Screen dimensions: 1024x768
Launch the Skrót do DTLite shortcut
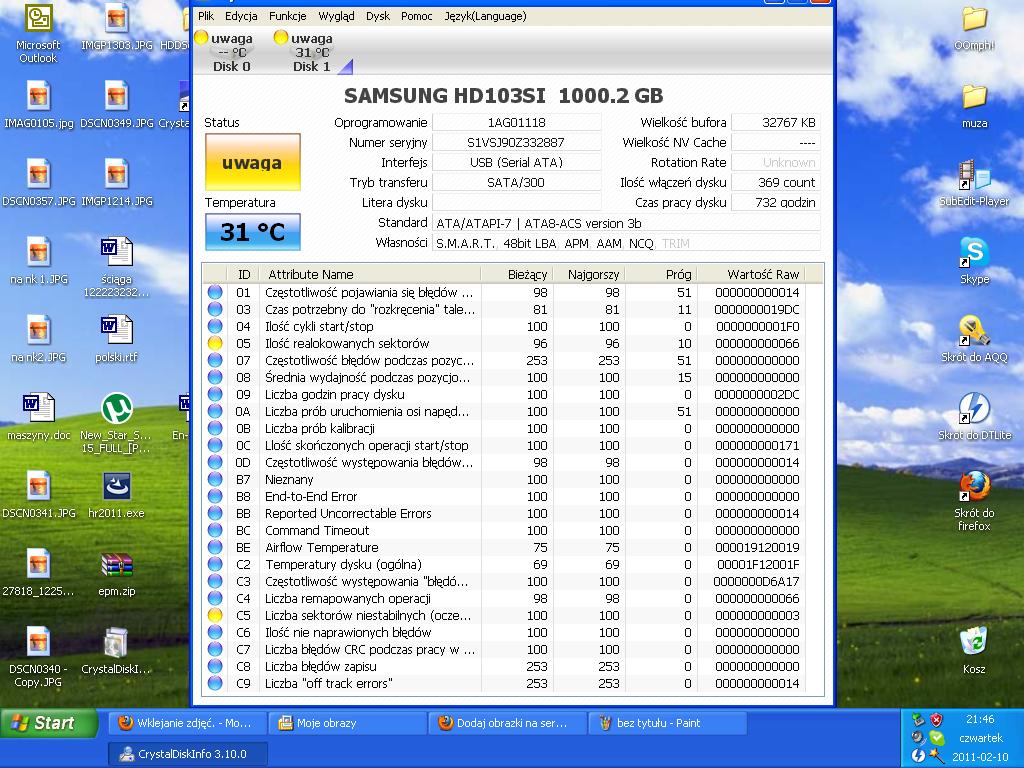pos(974,417)
